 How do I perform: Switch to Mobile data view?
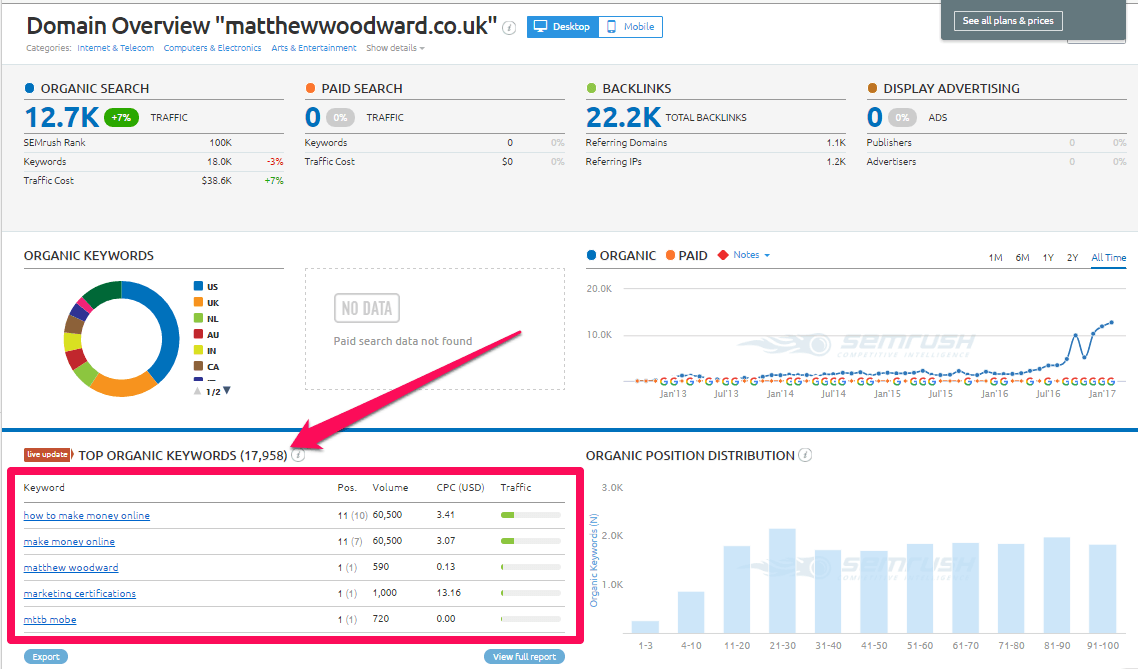[x=630, y=27]
